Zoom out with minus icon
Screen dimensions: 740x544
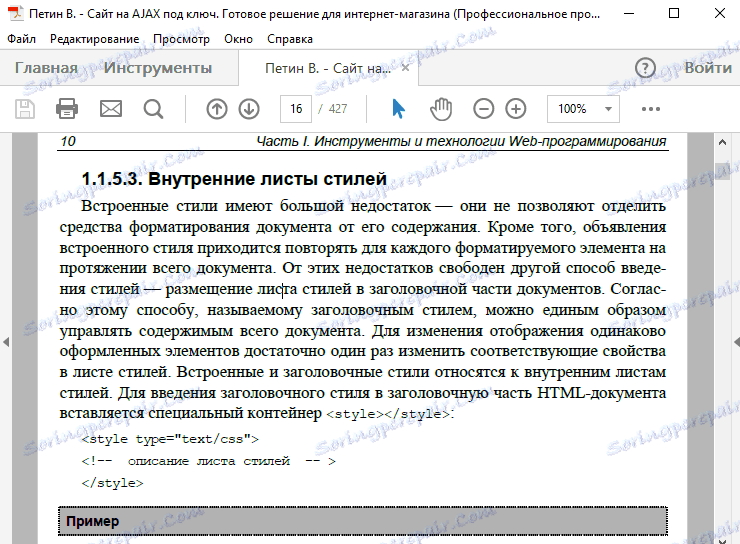(484, 109)
